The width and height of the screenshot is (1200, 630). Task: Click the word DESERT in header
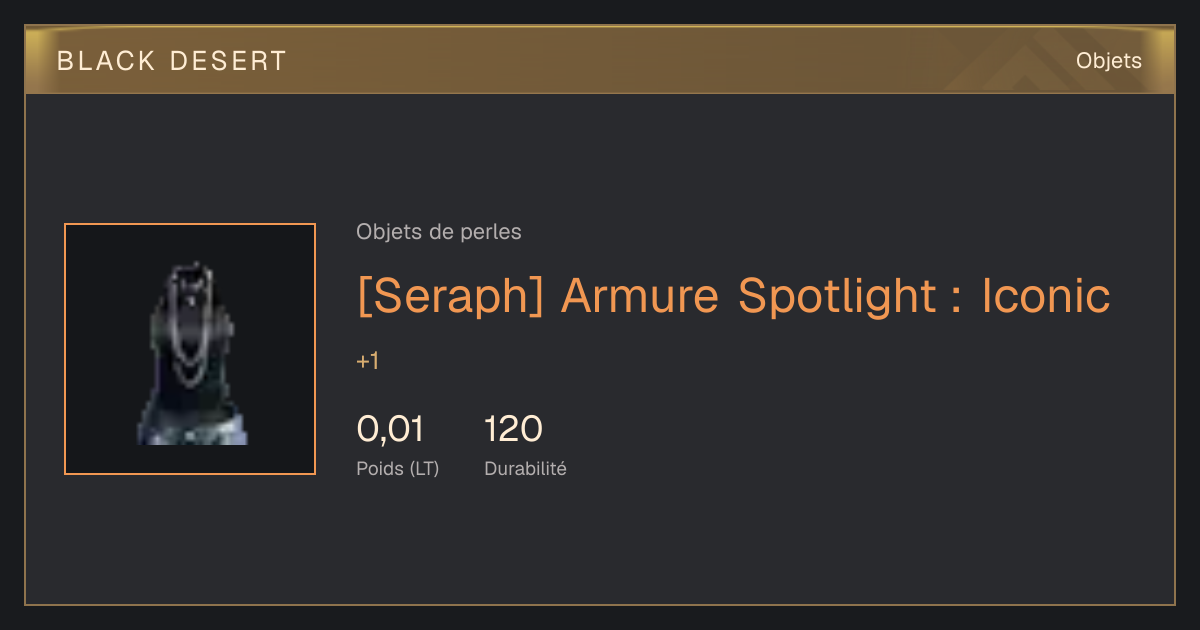(229, 61)
